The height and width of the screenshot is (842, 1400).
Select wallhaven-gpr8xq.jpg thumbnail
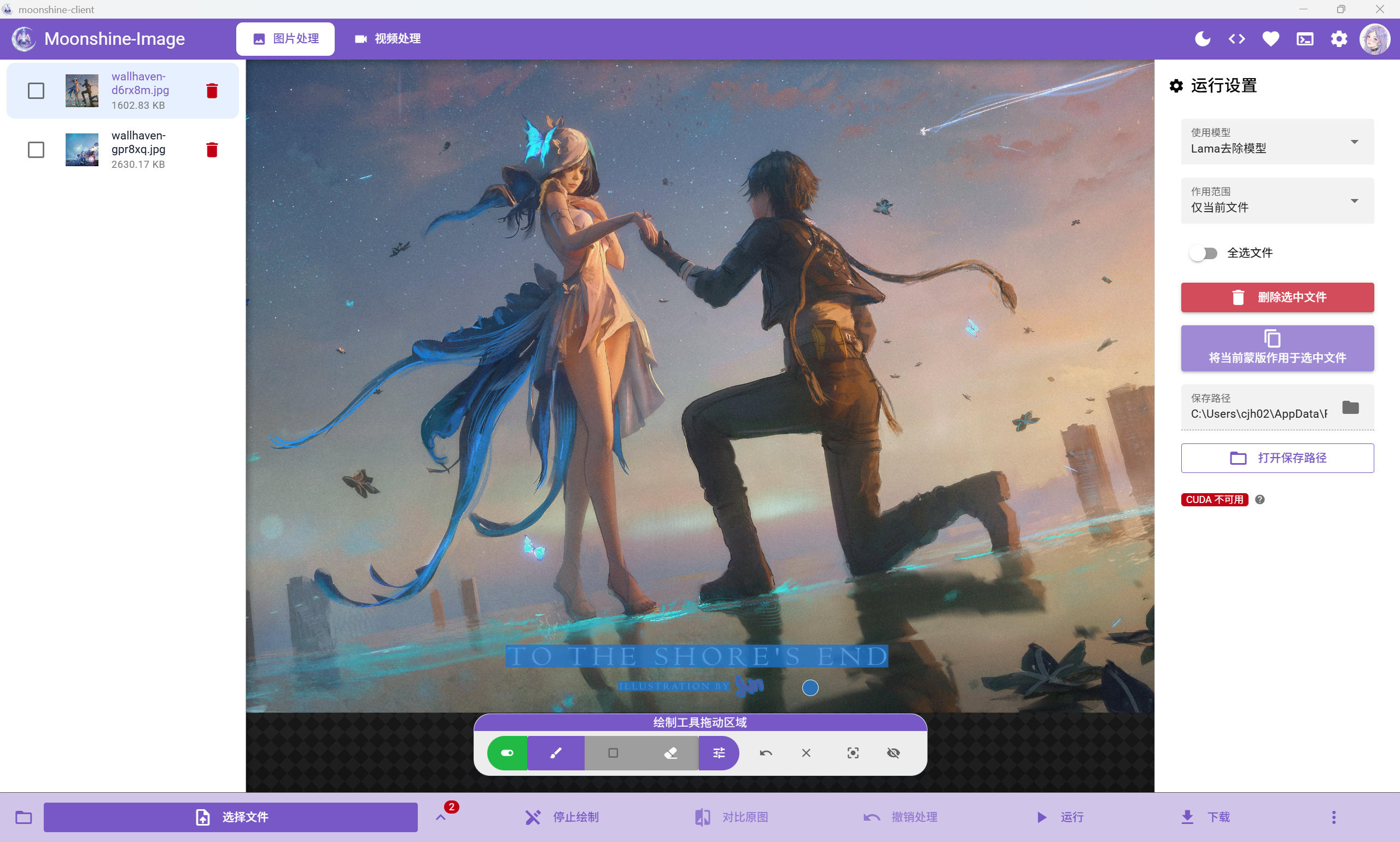click(81, 150)
